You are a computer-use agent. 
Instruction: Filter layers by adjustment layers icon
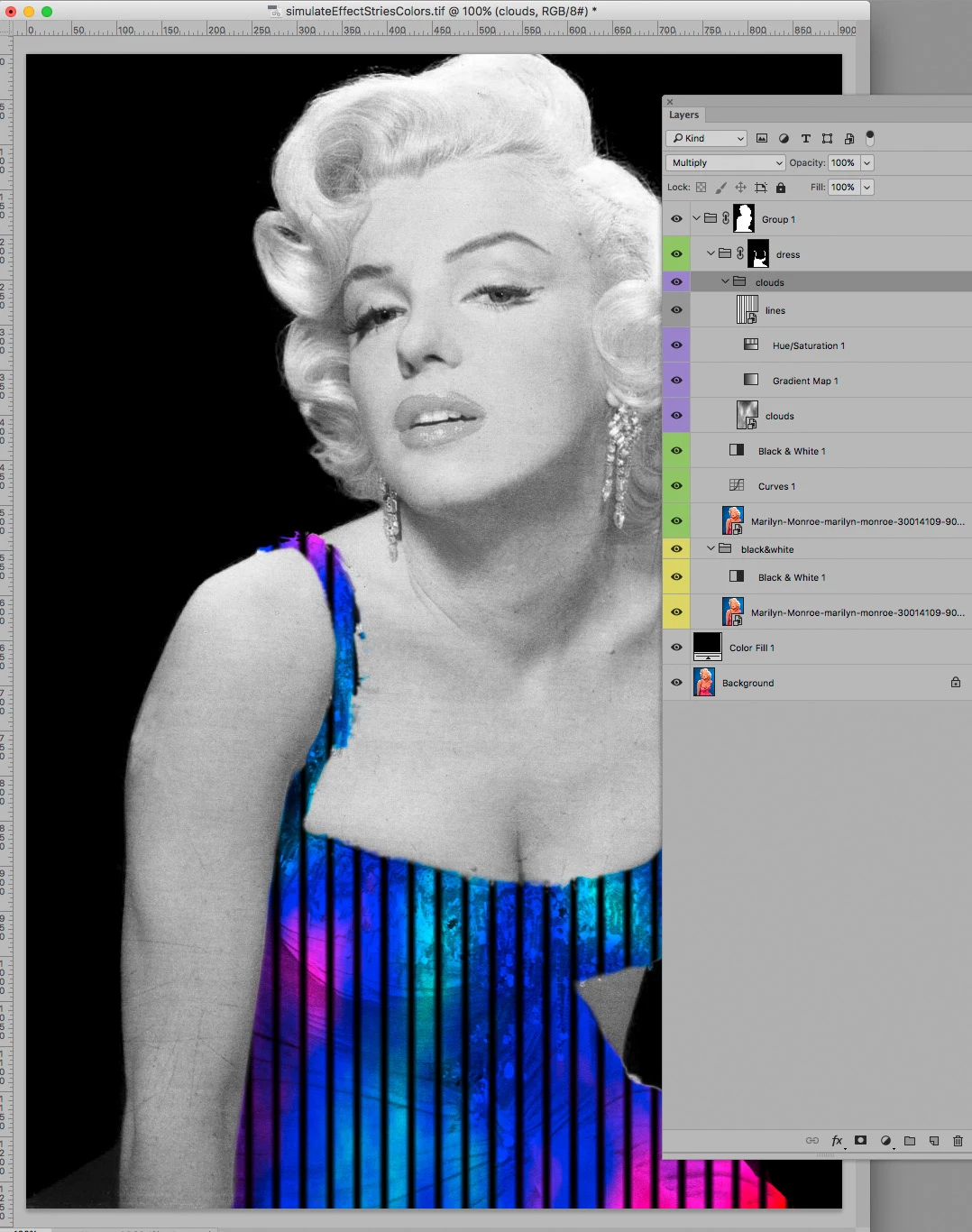pos(784,138)
